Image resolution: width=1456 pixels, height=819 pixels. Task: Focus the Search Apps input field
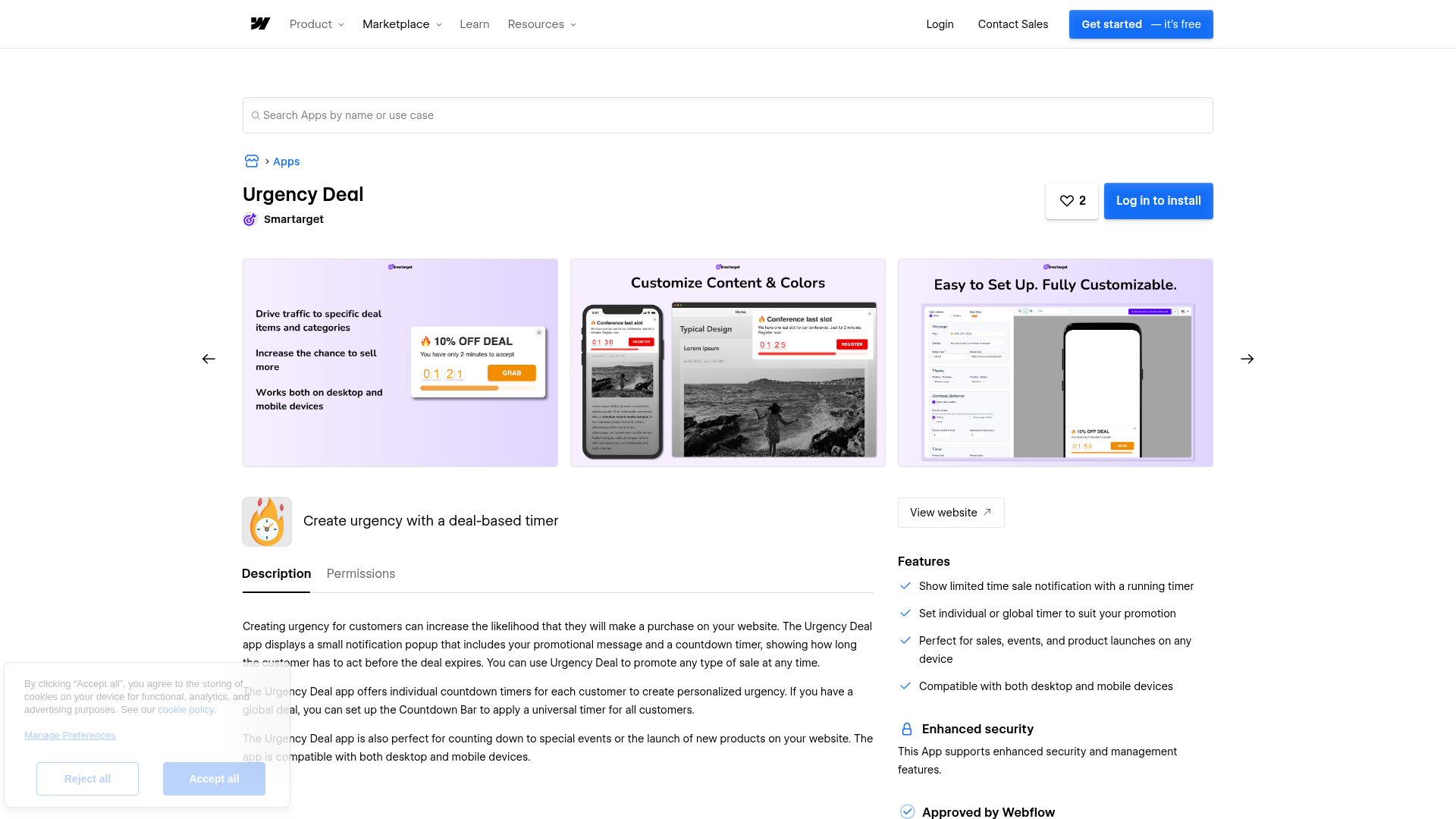point(728,115)
